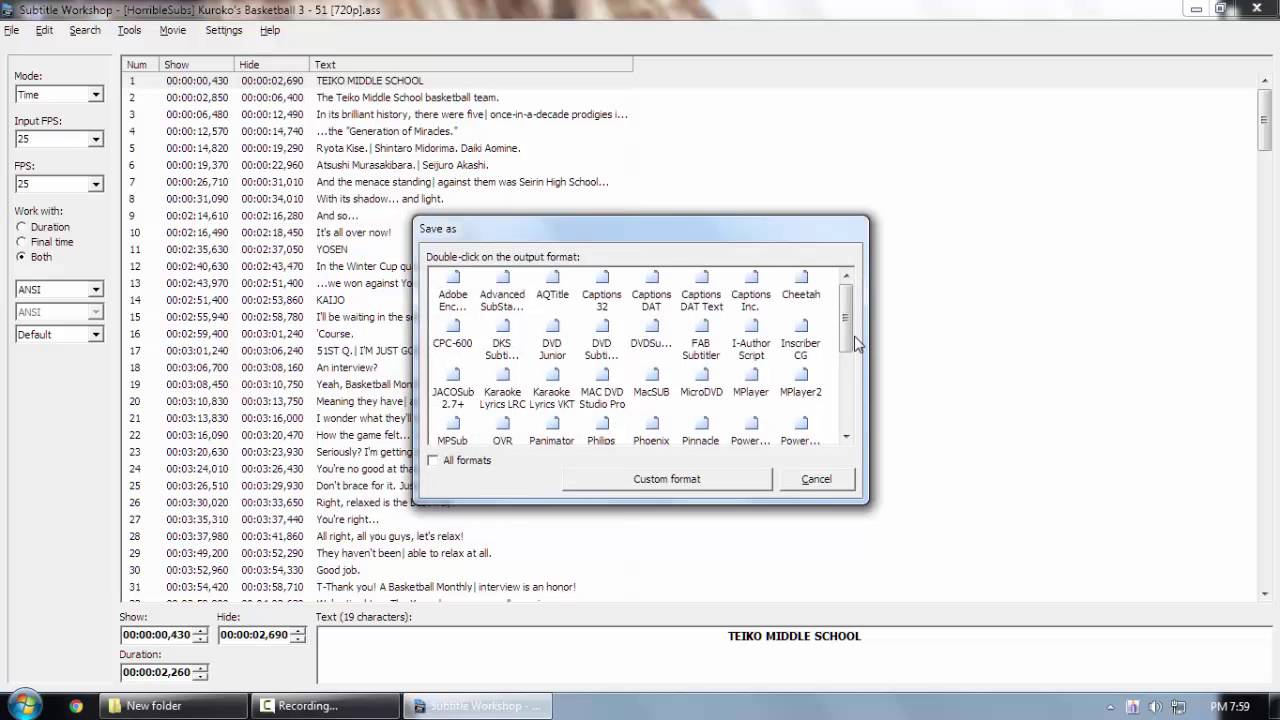The height and width of the screenshot is (720, 1280).
Task: Open the Edit menu
Action: coord(44,30)
